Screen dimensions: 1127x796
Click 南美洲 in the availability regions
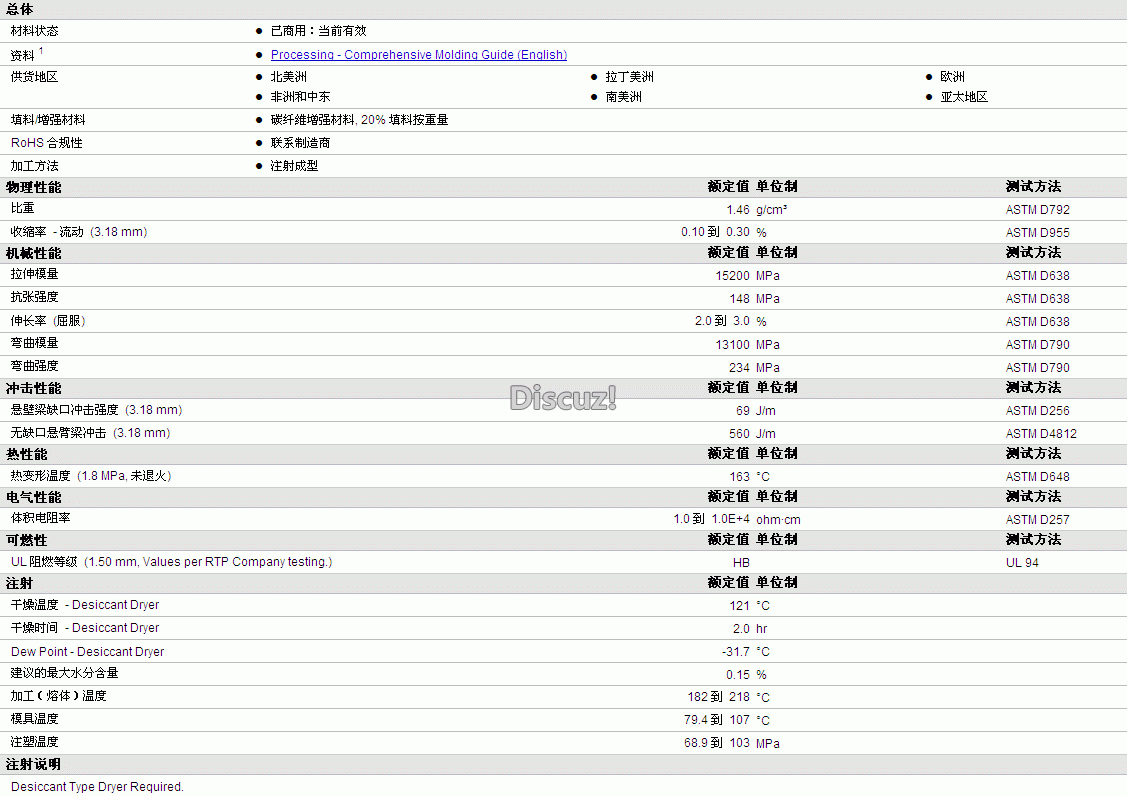(x=623, y=96)
